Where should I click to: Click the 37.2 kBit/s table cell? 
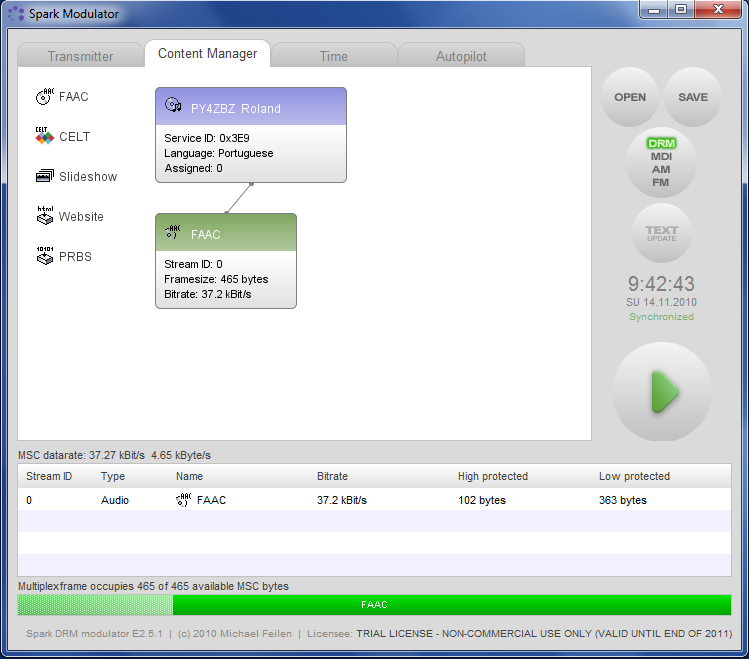(x=342, y=500)
